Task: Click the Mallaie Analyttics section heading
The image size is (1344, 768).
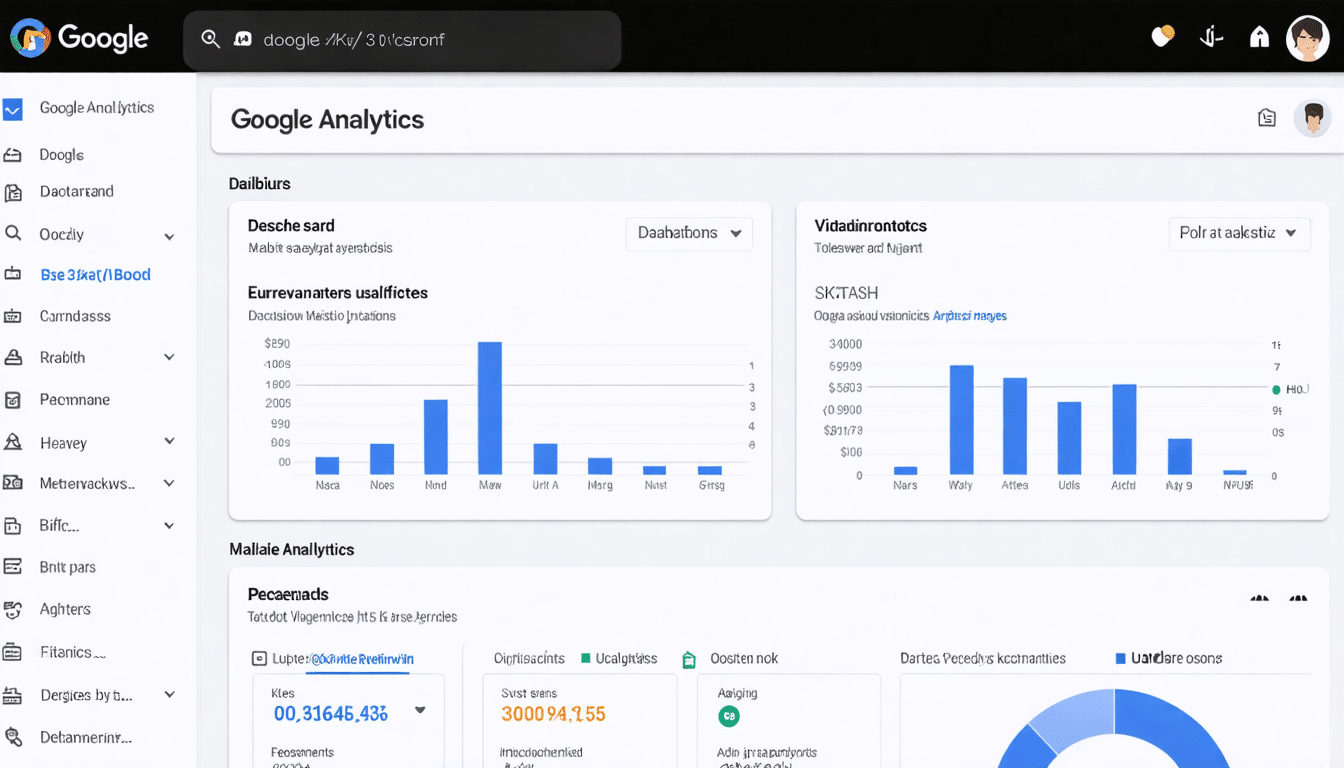Action: coord(291,550)
